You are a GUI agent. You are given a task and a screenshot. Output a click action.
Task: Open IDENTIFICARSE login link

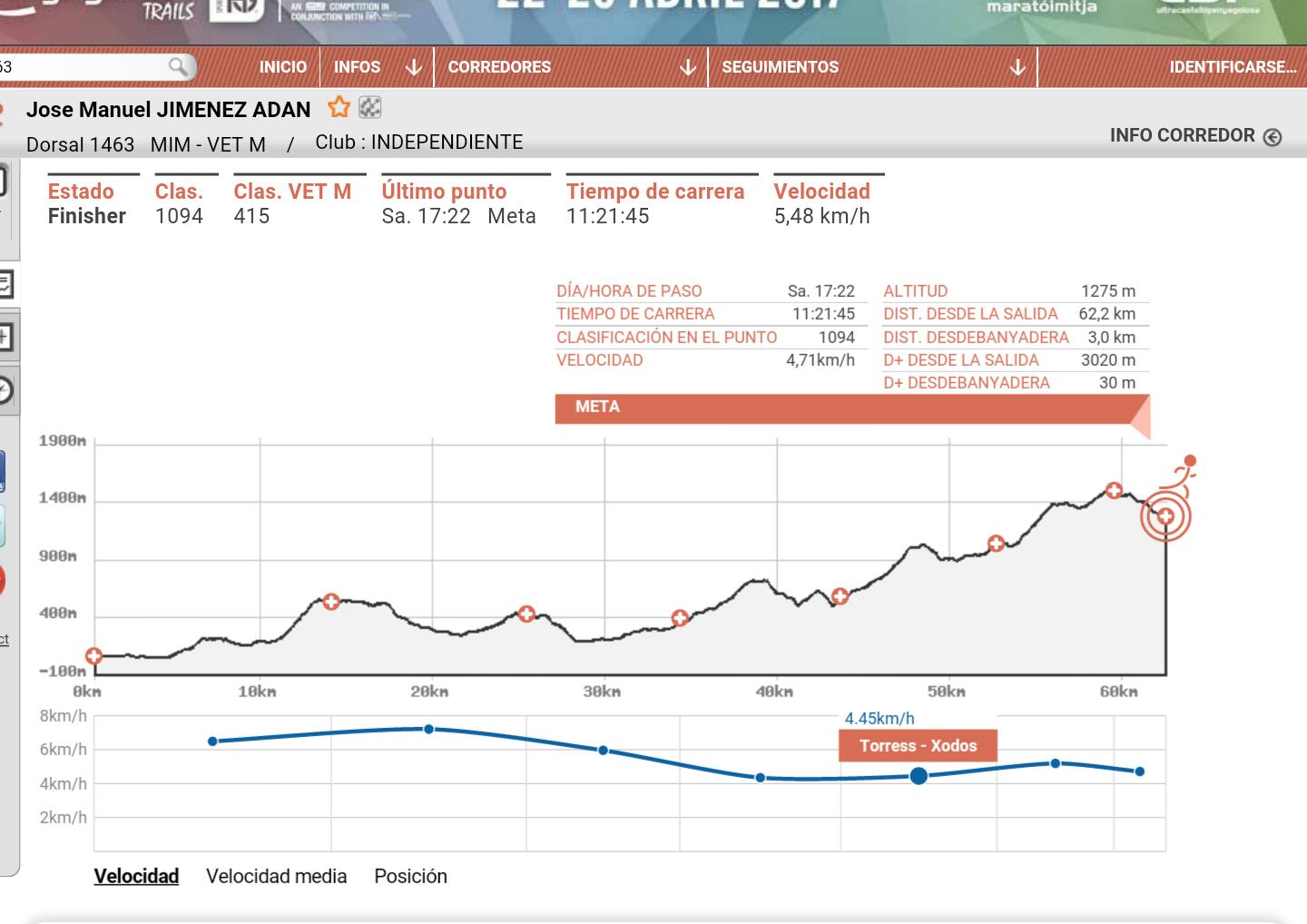pyautogui.click(x=1233, y=67)
